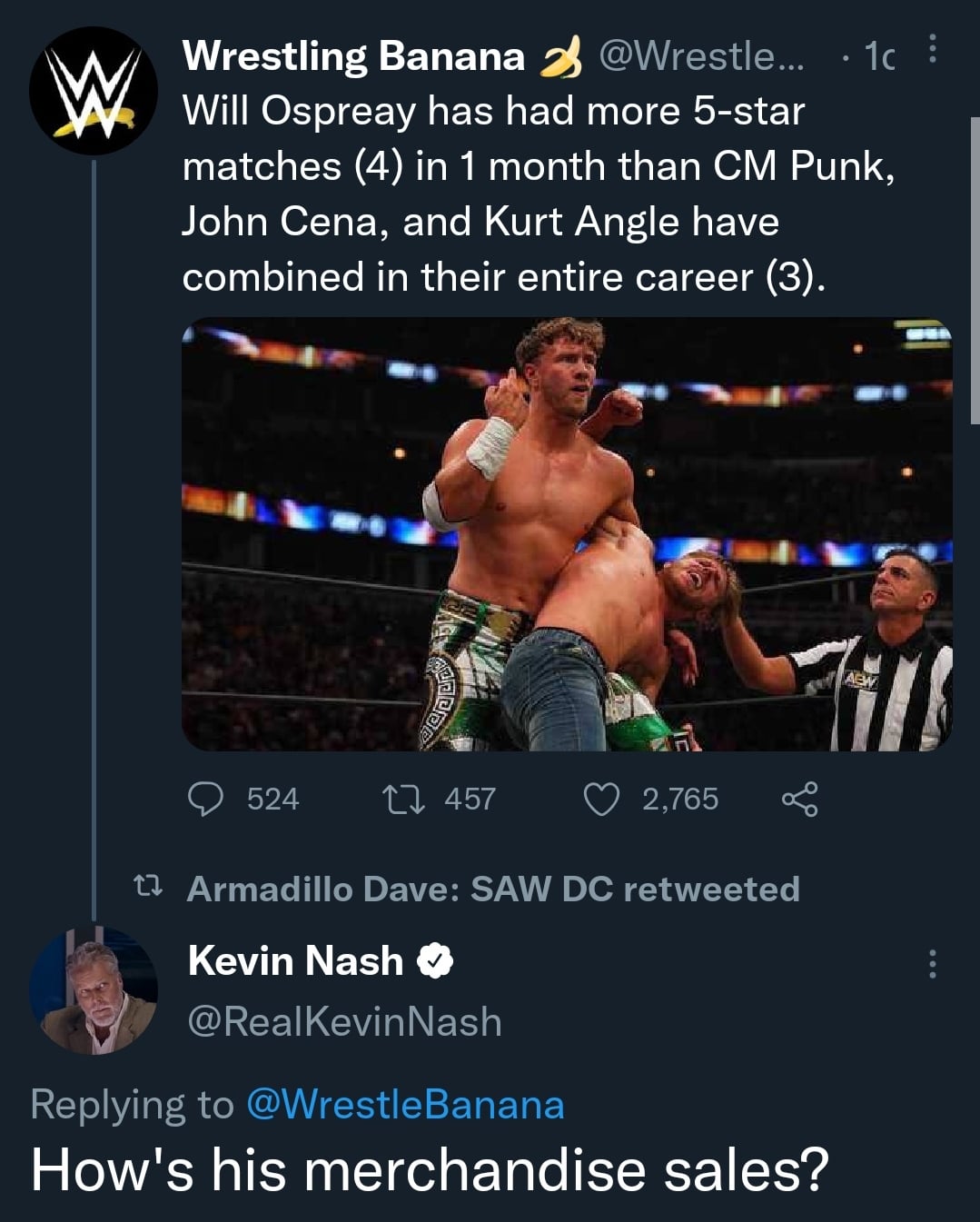Image resolution: width=980 pixels, height=1222 pixels.
Task: Click the scrollbar on right edge
Action: point(974,273)
